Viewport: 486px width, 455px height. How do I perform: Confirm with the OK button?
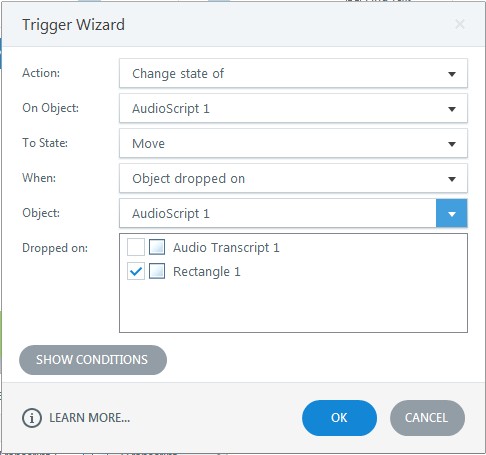click(339, 418)
